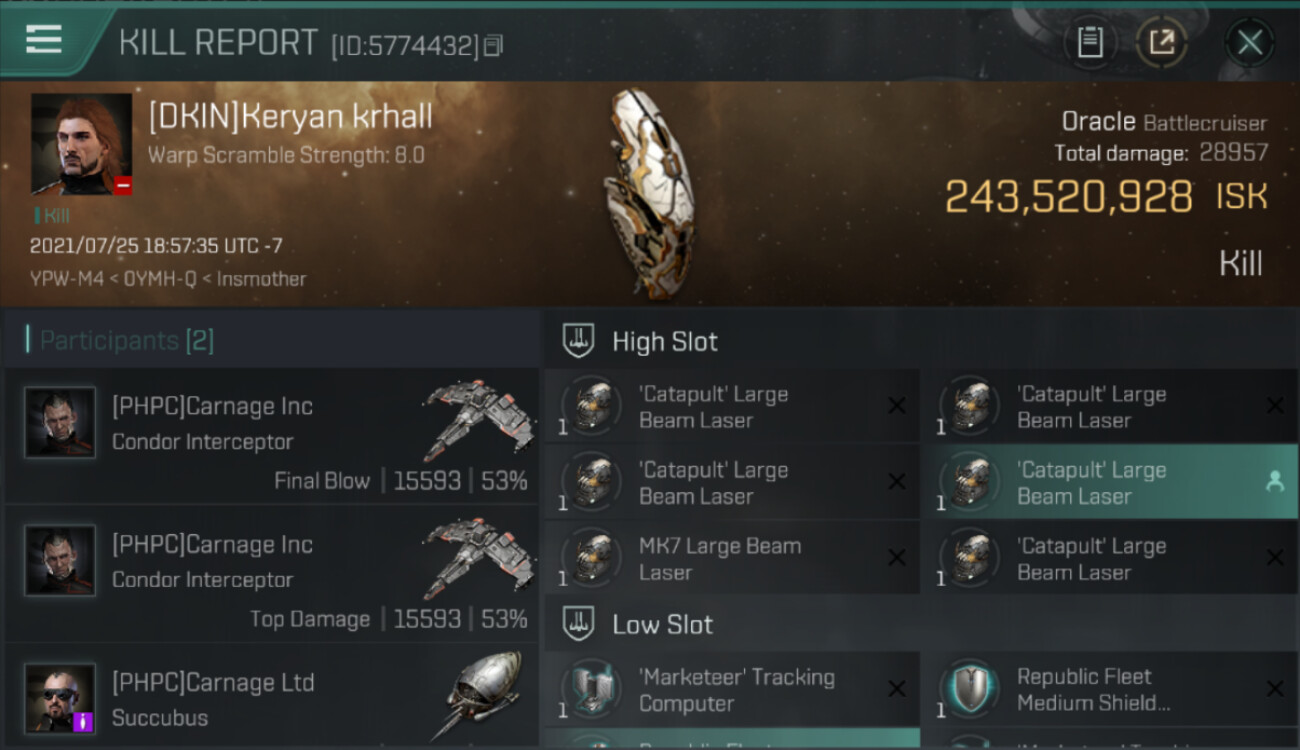Open the Top Damage Carnage Inc entry

click(271, 574)
